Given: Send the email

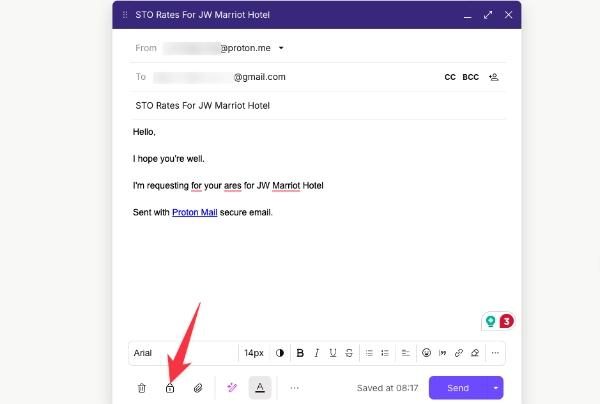Looking at the screenshot, I should (458, 388).
